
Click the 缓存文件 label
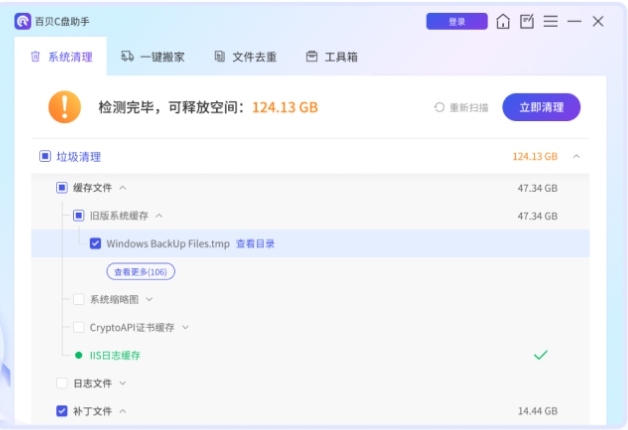(x=93, y=187)
